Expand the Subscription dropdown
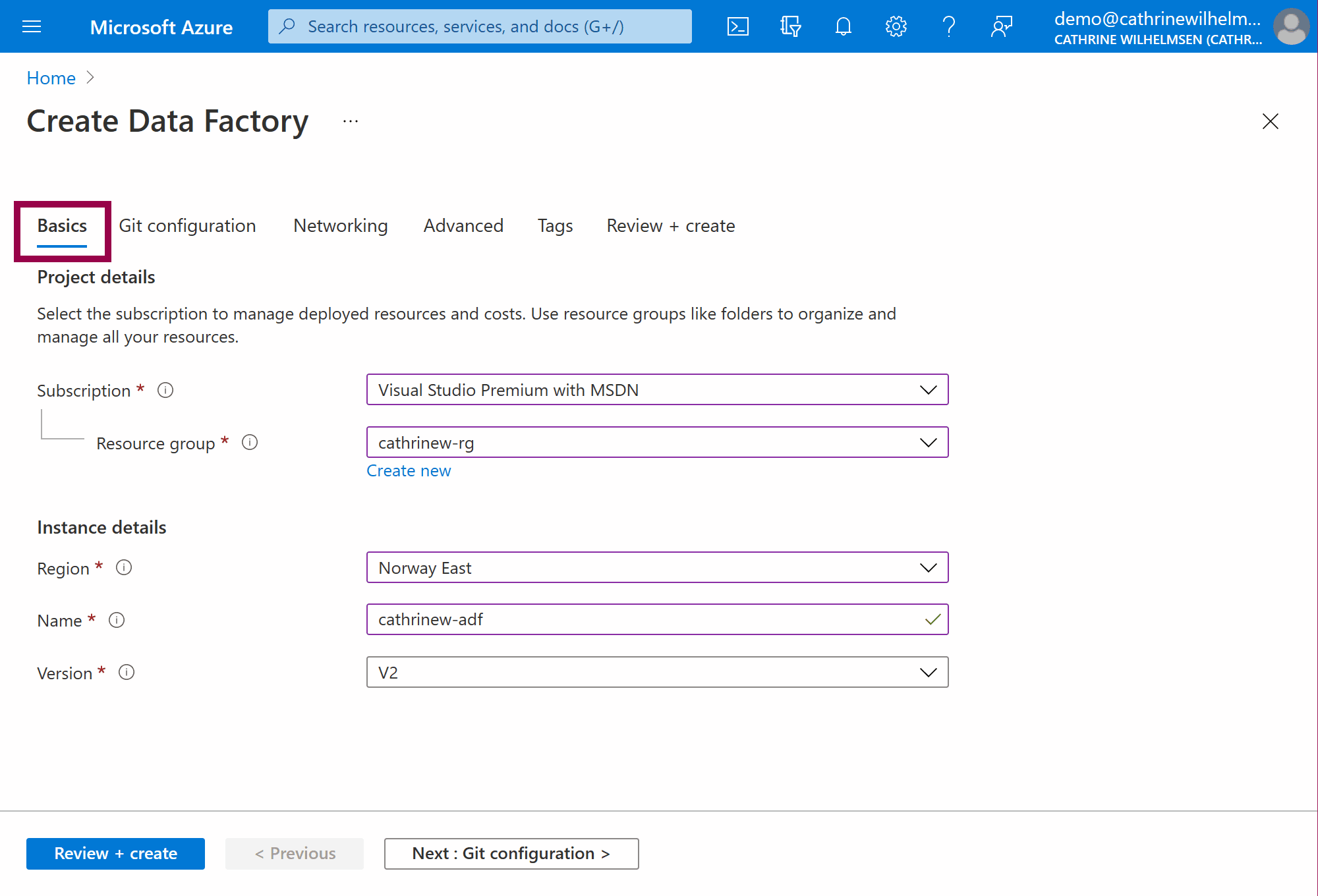Viewport: 1318px width, 896px height. 657,390
